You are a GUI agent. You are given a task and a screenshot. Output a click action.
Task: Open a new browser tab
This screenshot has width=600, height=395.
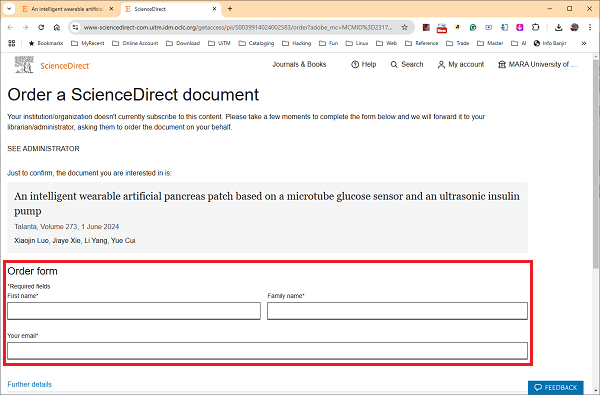[230, 9]
